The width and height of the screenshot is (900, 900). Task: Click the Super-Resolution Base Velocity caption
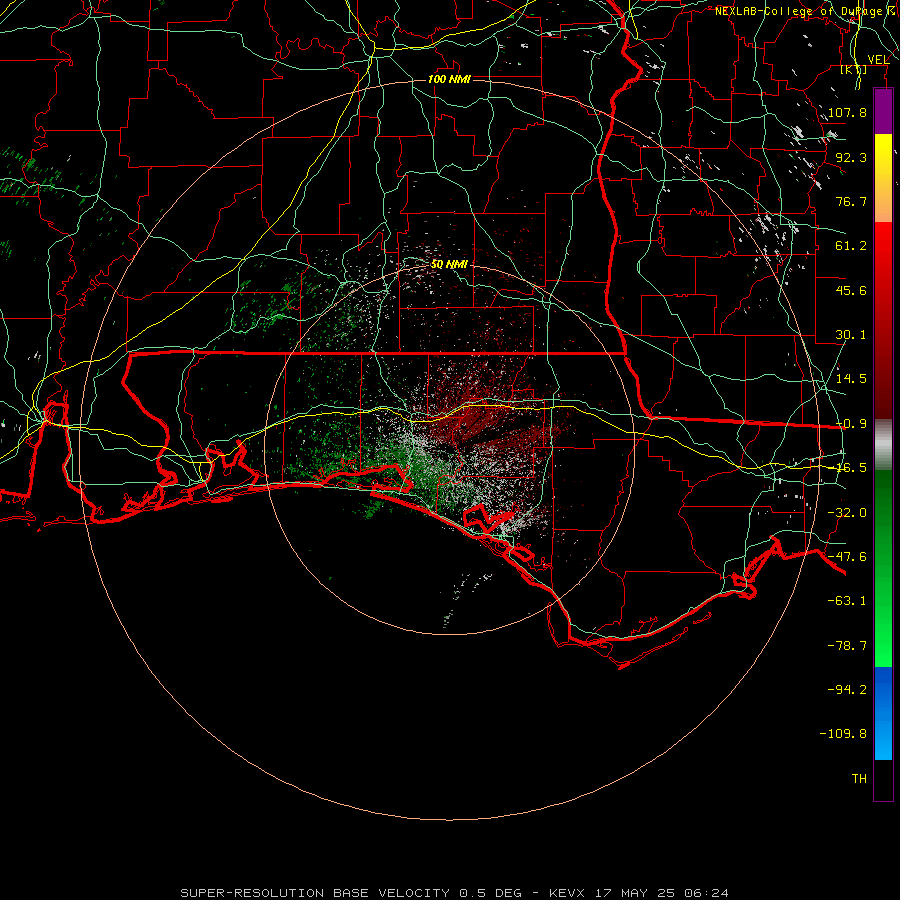[x=454, y=893]
